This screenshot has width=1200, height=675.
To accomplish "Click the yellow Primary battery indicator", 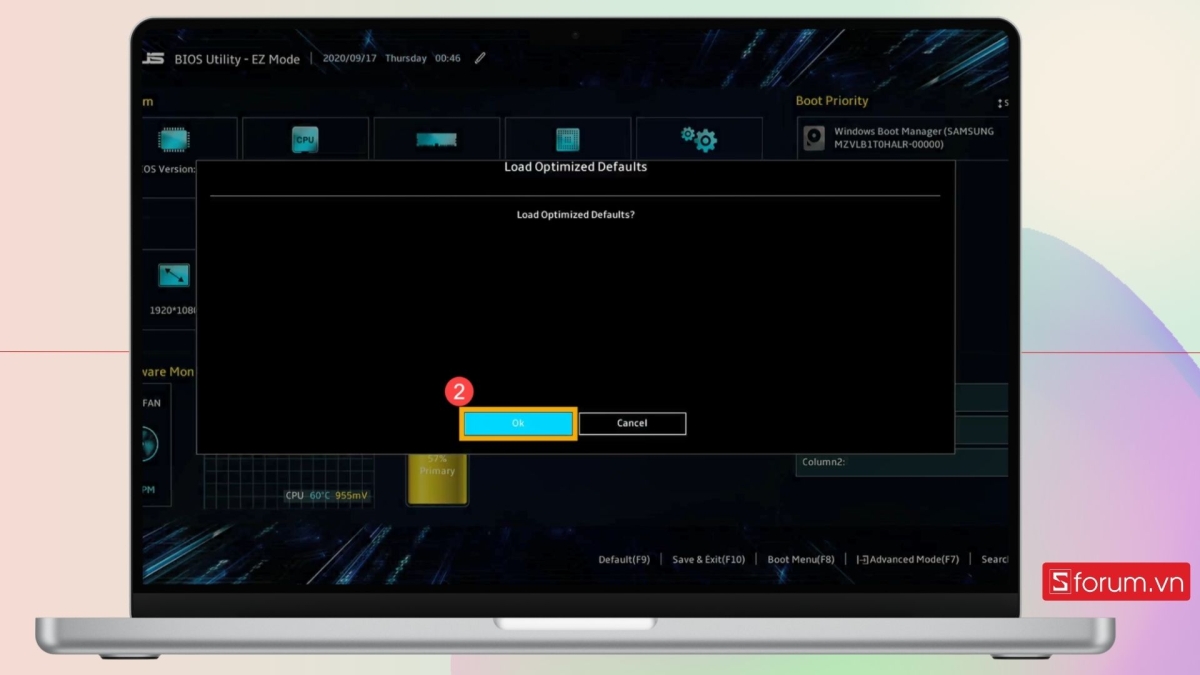I will pos(437,478).
